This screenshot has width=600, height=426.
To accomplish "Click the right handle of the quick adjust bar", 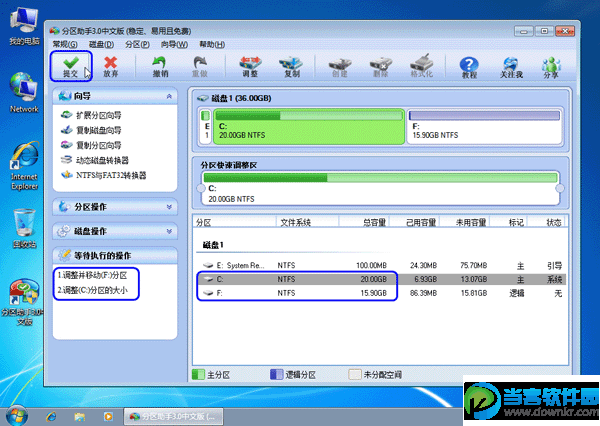I will pos(560,188).
